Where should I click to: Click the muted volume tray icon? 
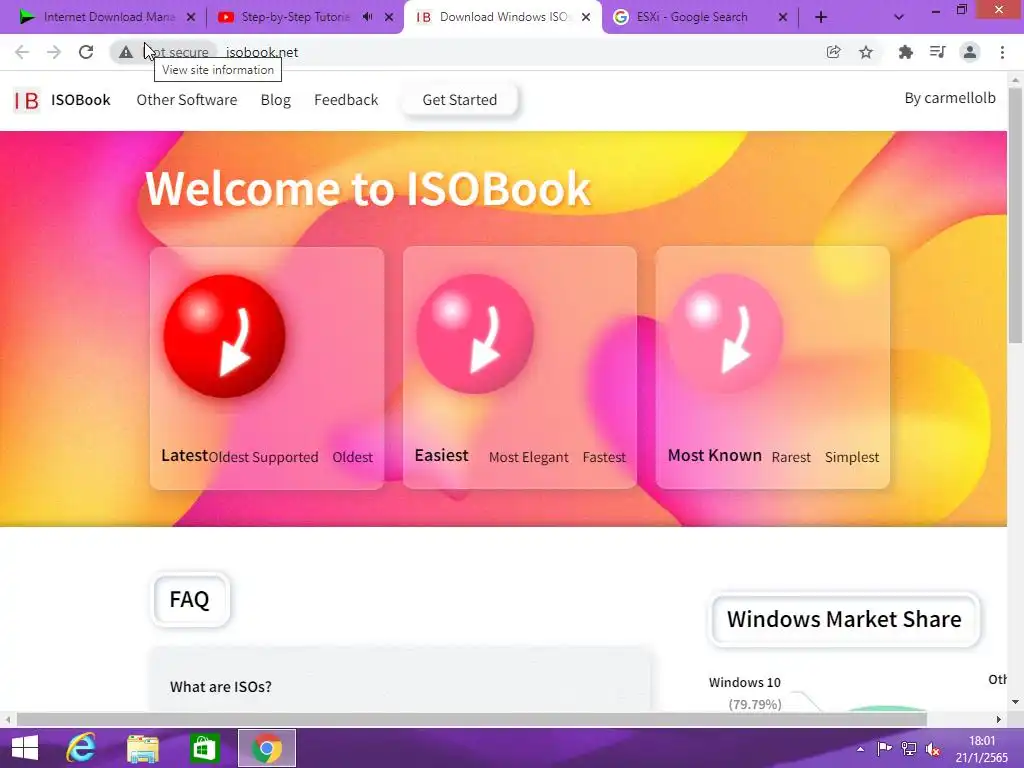pyautogui.click(x=933, y=749)
